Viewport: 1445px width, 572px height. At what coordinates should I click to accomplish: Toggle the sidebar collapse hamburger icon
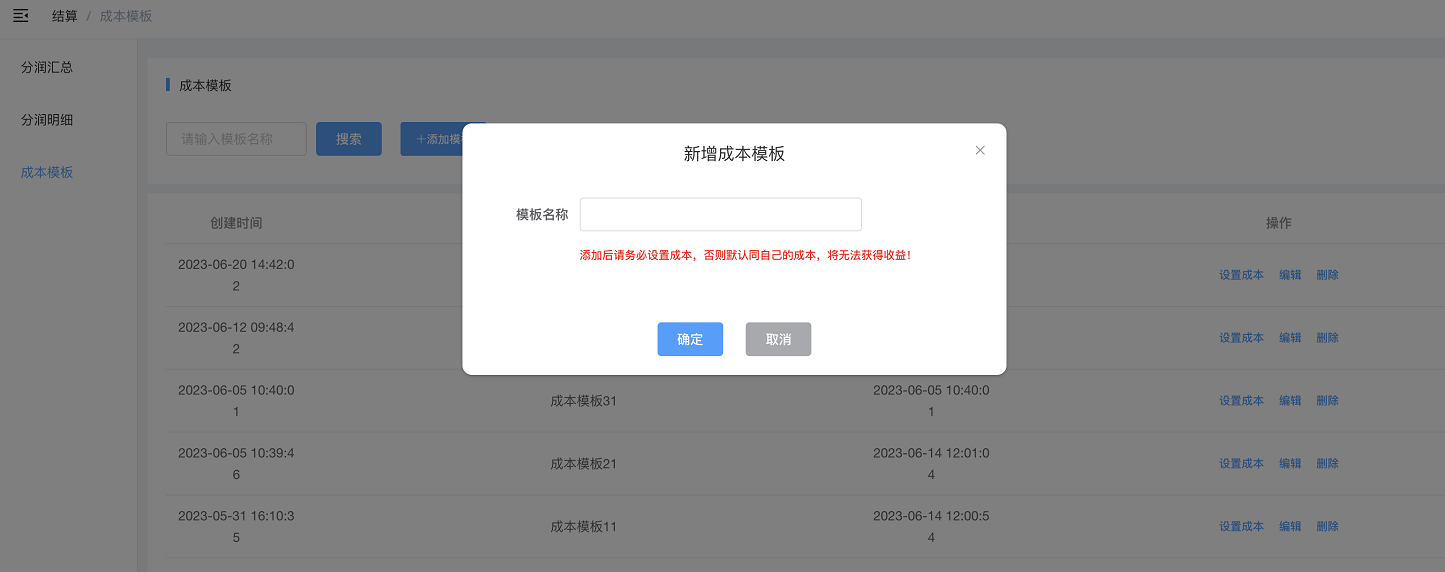tap(20, 16)
